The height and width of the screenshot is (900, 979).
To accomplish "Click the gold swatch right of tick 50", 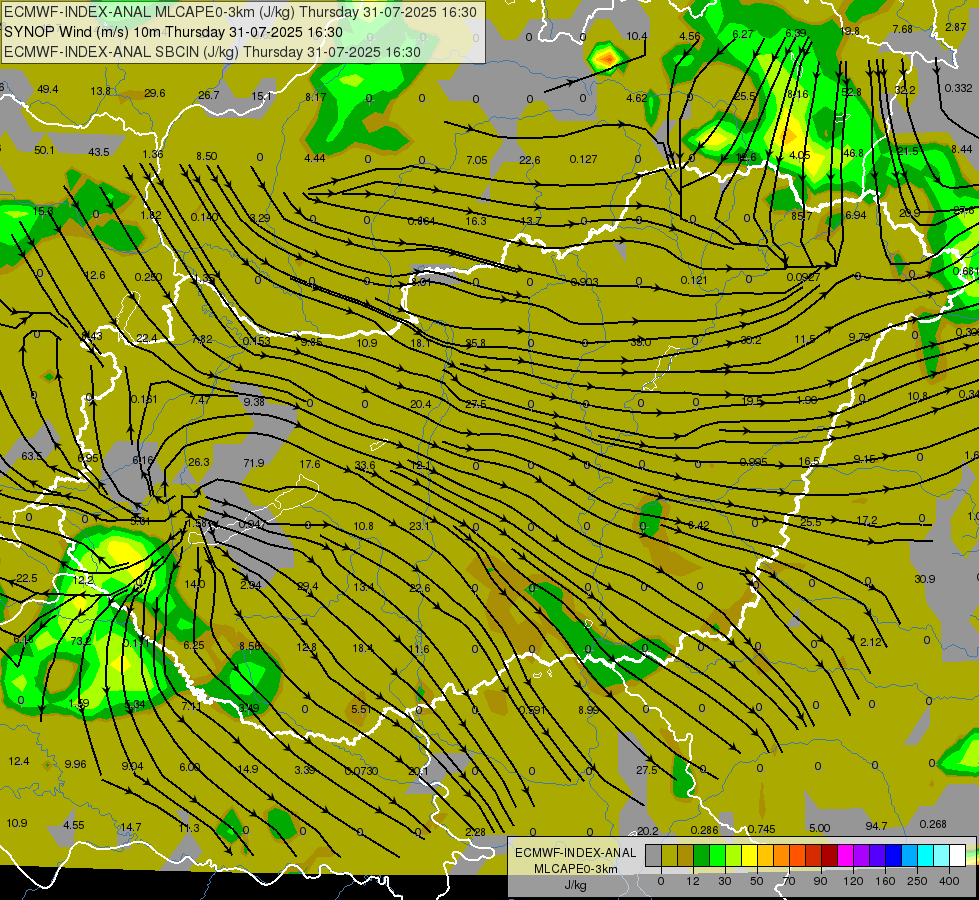I will (765, 855).
